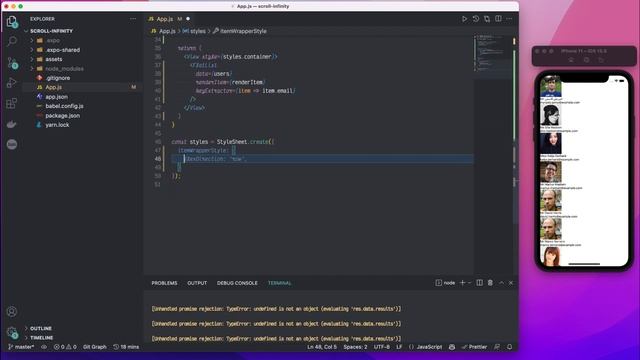This screenshot has height=360, width=640.
Task: Close the terminal panel
Action: [511, 283]
